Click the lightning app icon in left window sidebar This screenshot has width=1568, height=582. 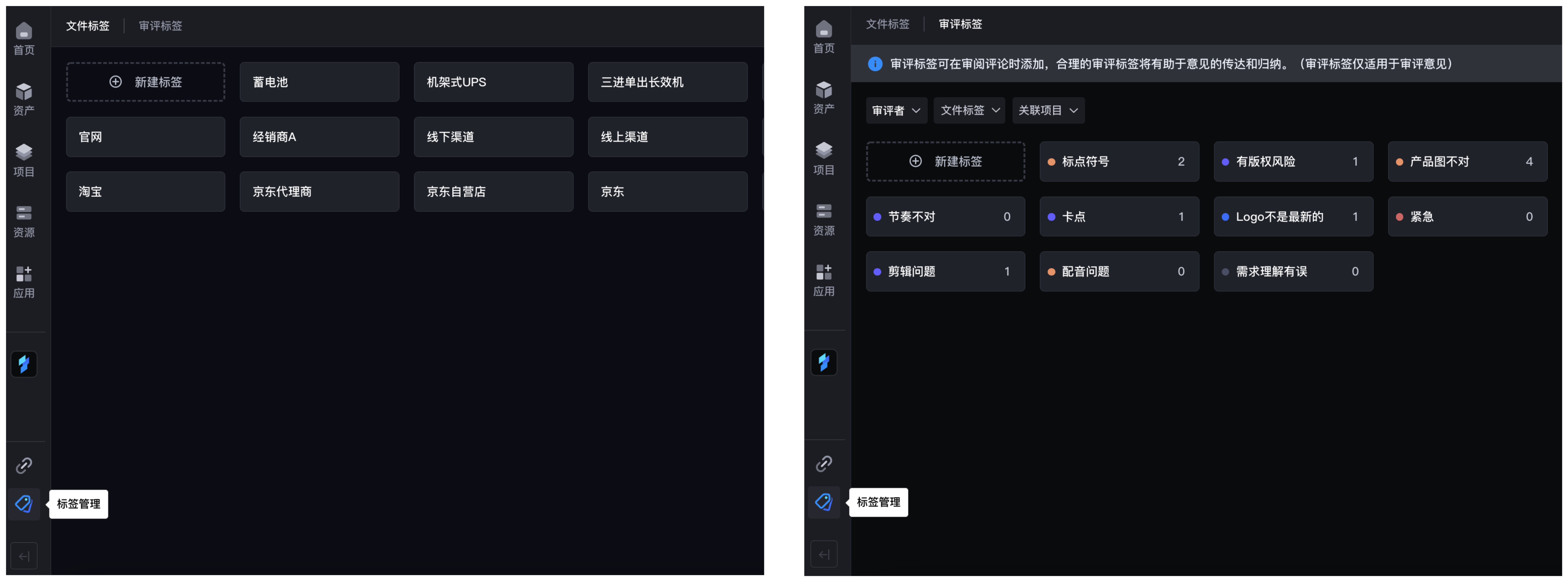pos(24,364)
